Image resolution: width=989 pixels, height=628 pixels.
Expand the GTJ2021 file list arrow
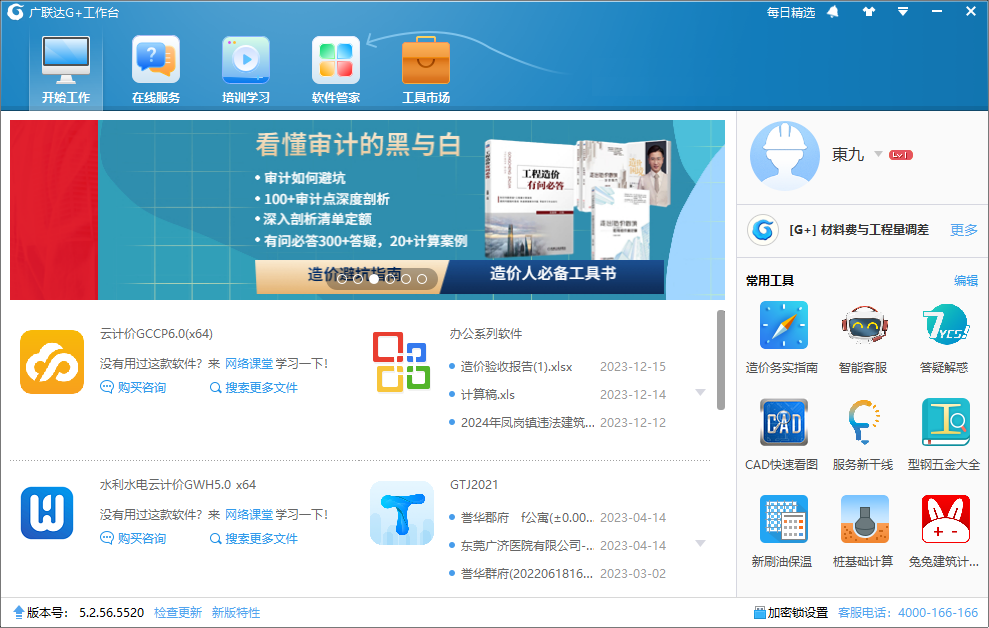[700, 544]
